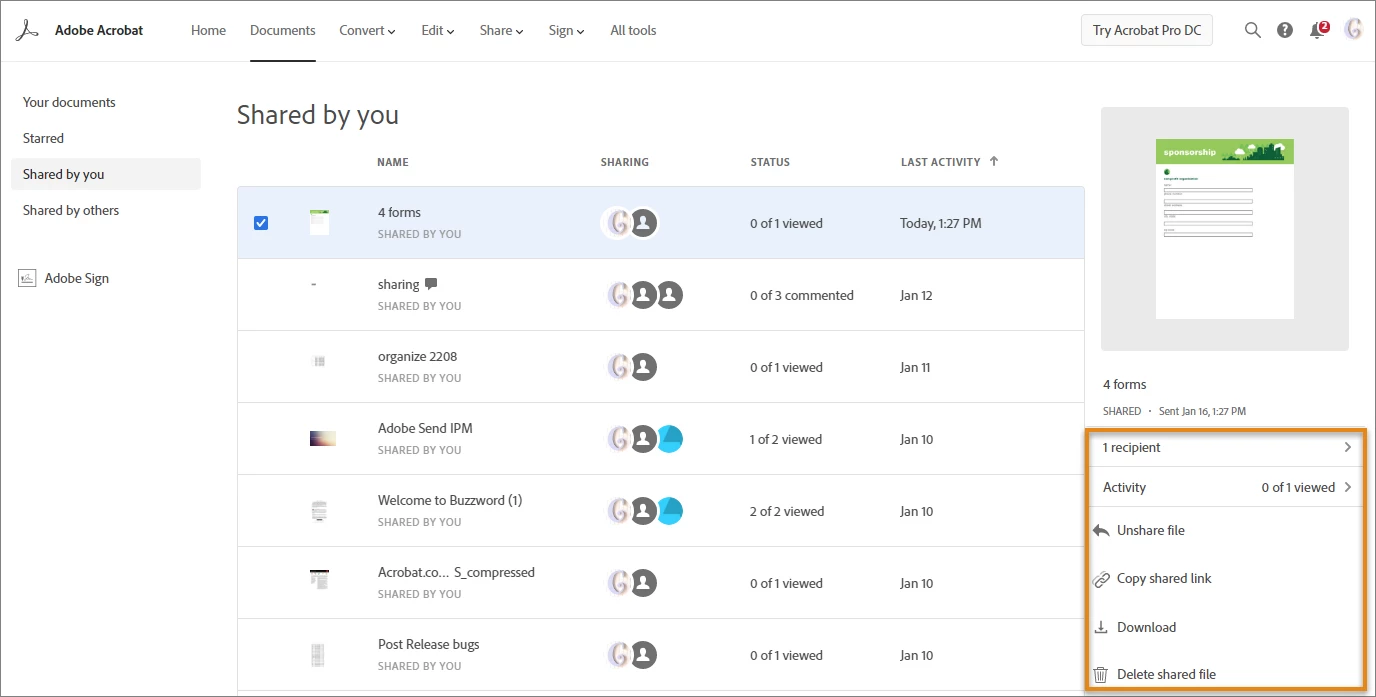Click sharing avatars in Post Release bugs row
The width and height of the screenshot is (1376, 697).
pyautogui.click(x=632, y=655)
